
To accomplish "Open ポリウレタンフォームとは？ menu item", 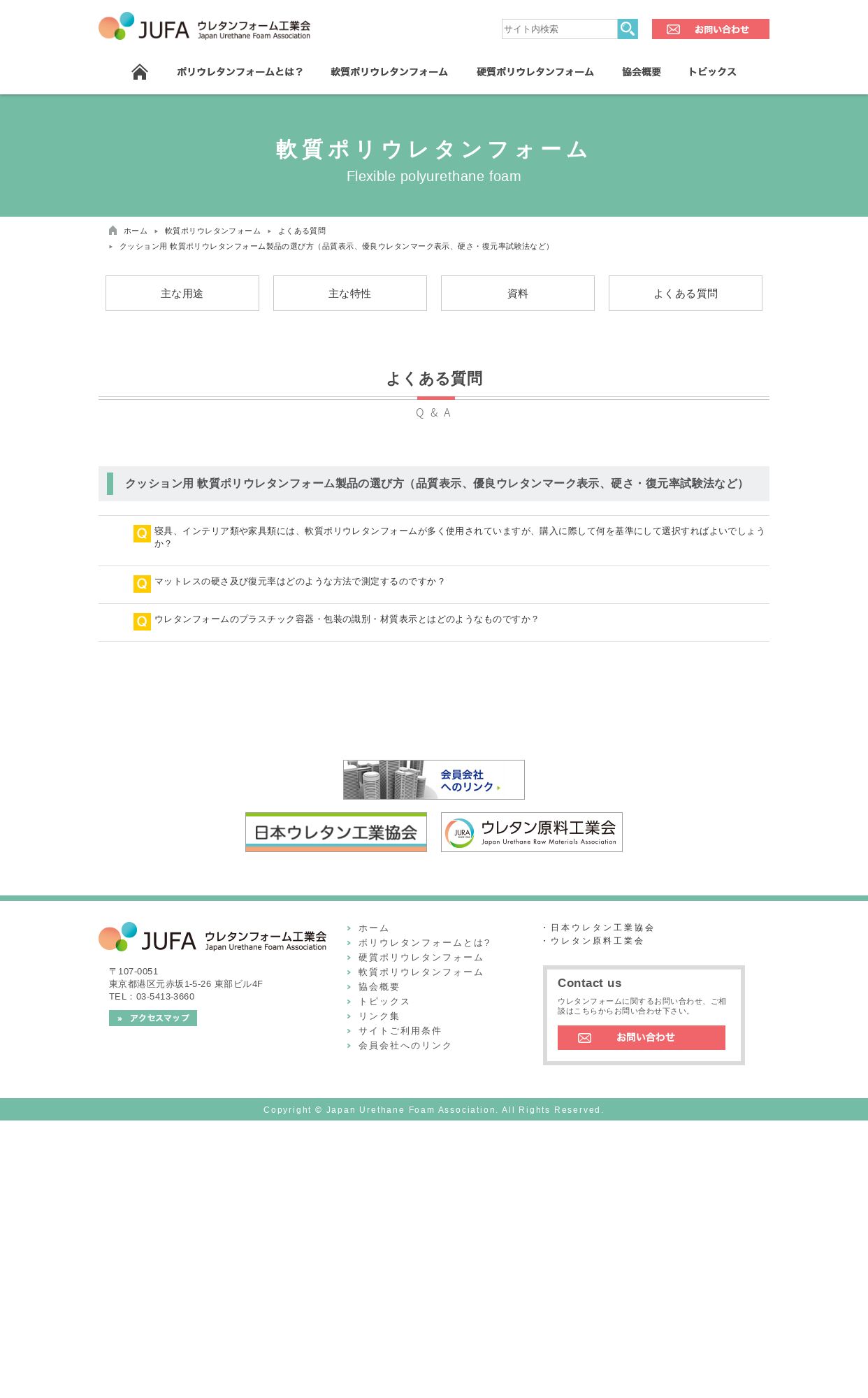I will (x=240, y=72).
